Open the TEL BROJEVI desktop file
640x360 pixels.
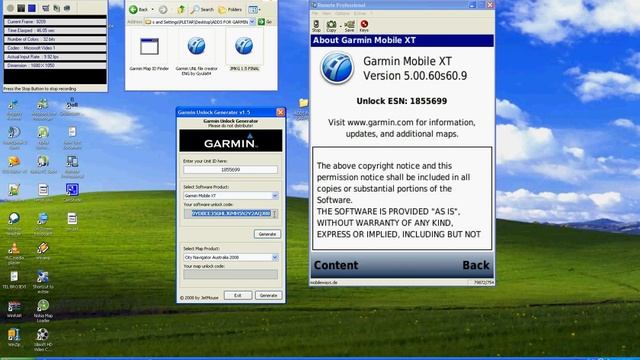14,280
